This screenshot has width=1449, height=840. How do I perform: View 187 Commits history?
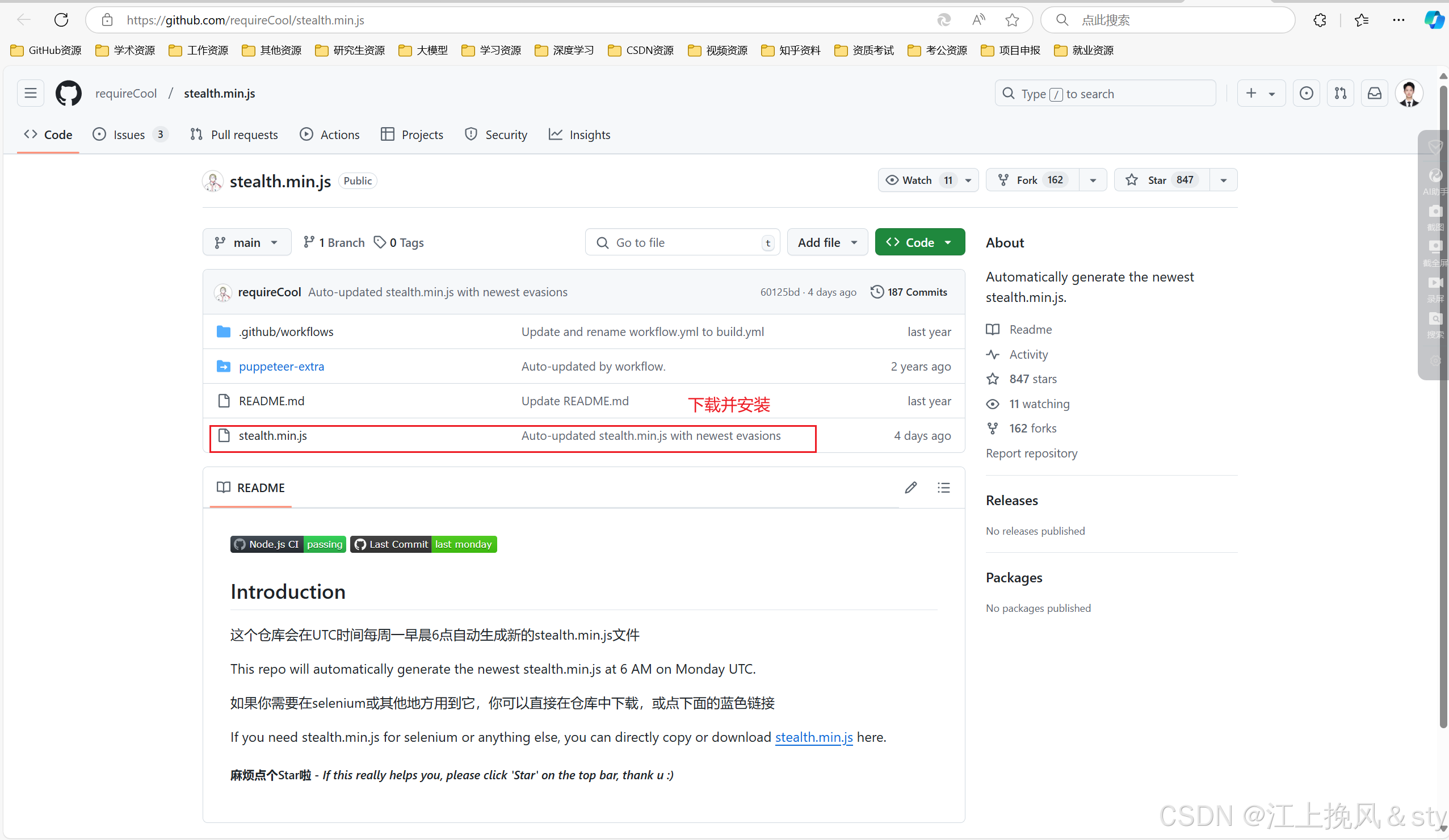(x=909, y=292)
